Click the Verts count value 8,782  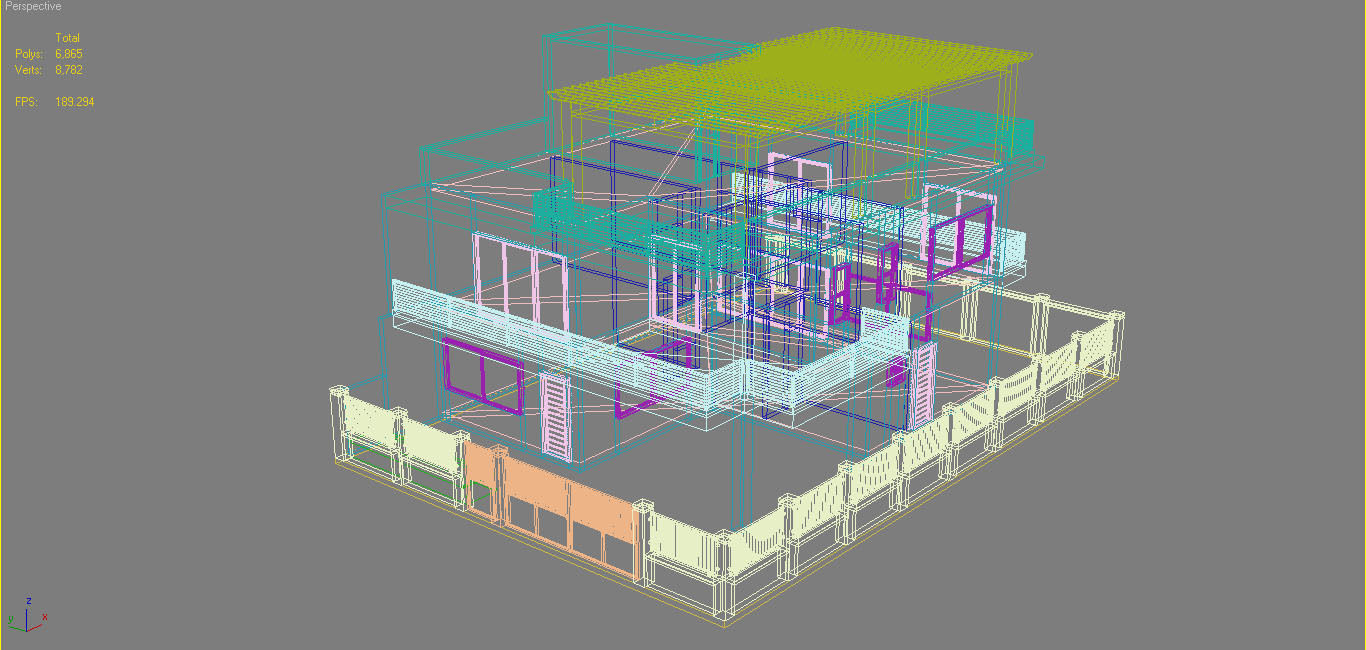68,70
